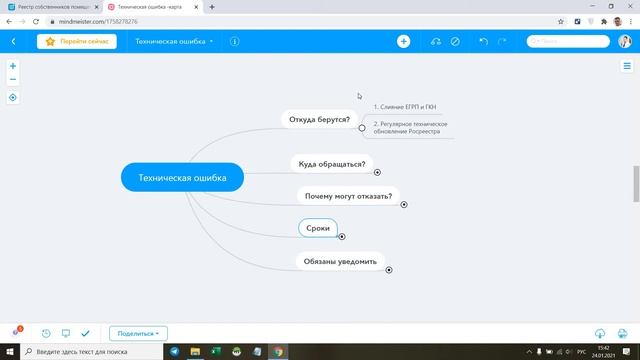Close the 'Реестр собственников' browser tab
Viewport: 640px width, 360px height.
click(x=97, y=7)
